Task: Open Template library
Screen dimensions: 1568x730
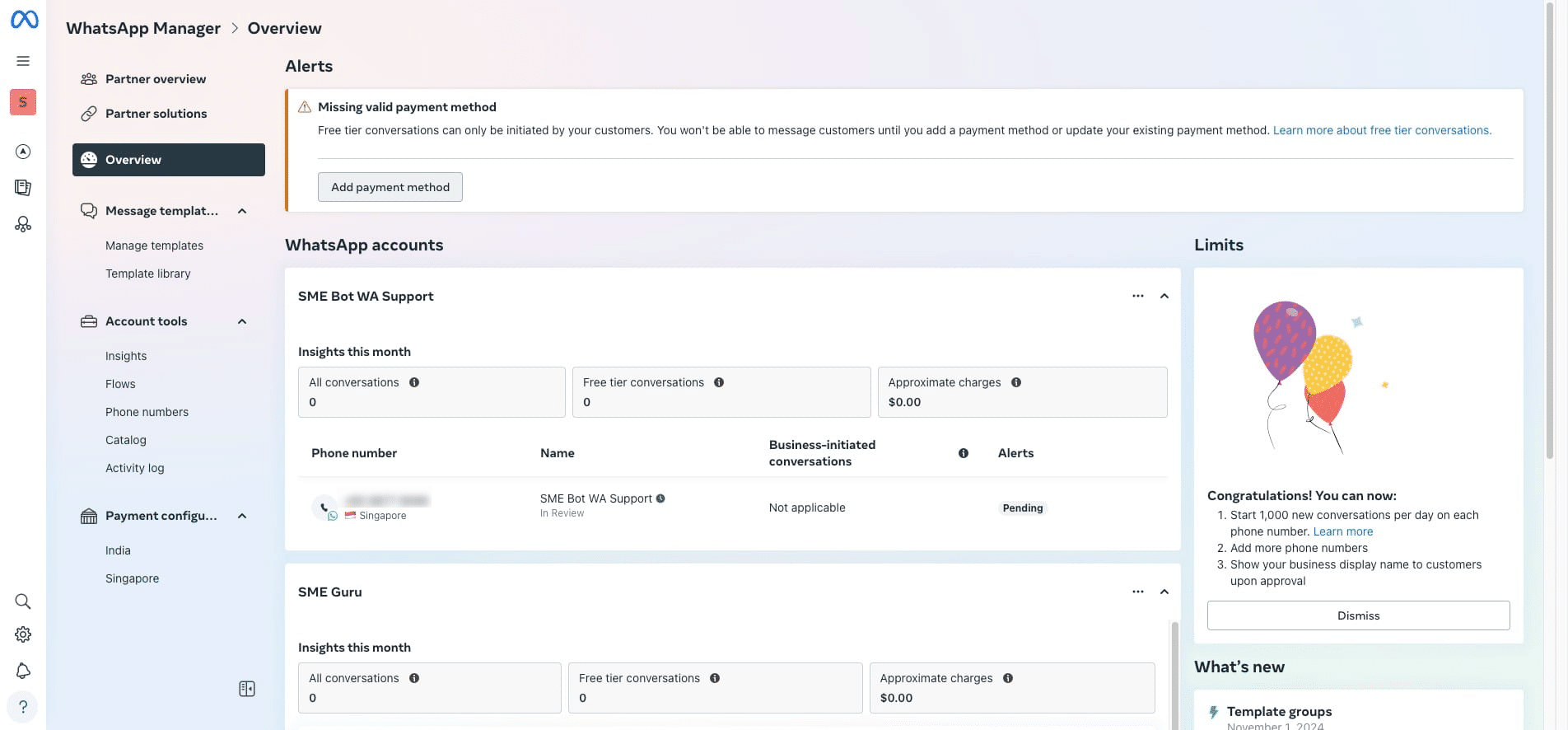Action: 148,274
